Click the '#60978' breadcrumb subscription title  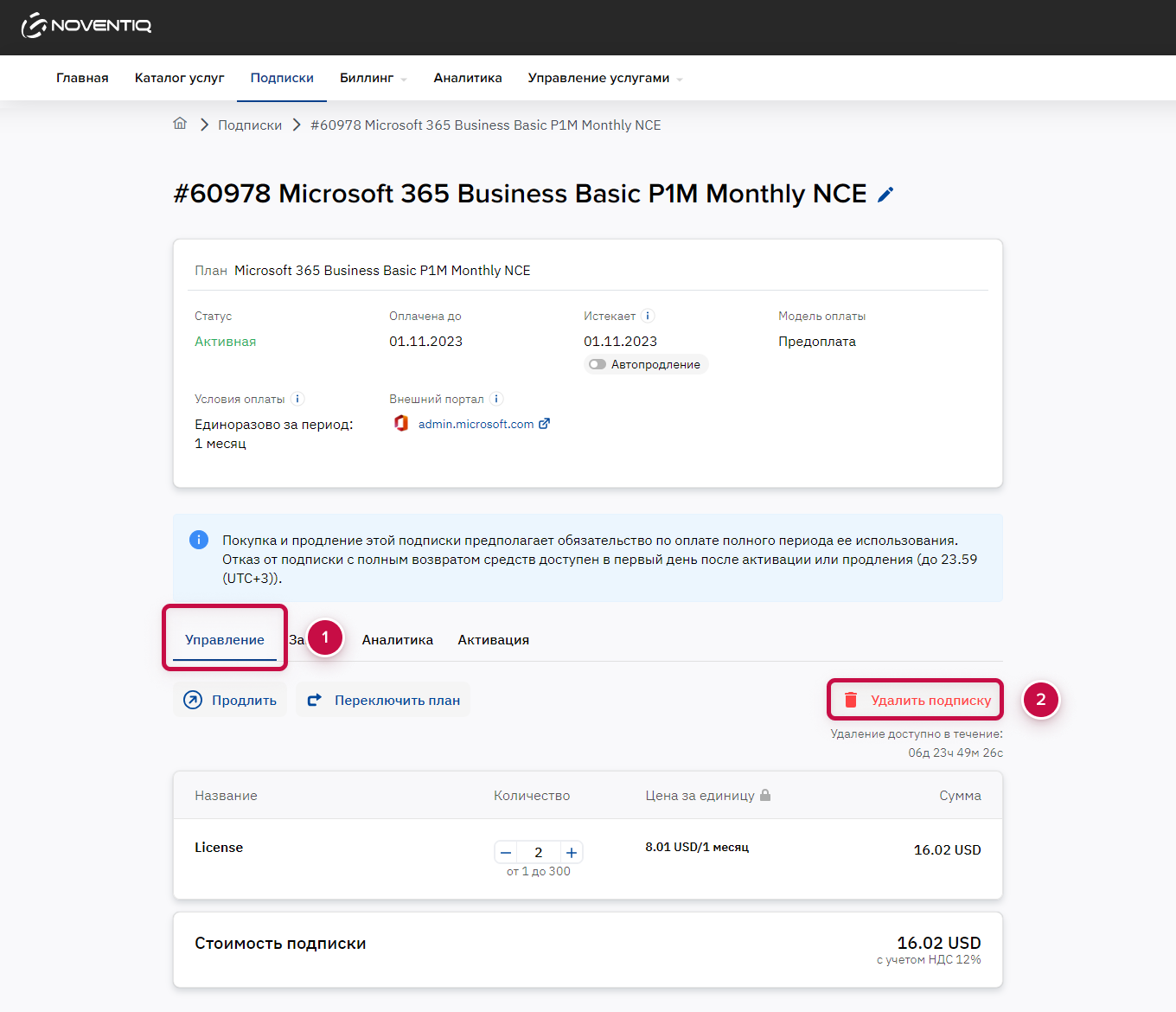pos(486,125)
